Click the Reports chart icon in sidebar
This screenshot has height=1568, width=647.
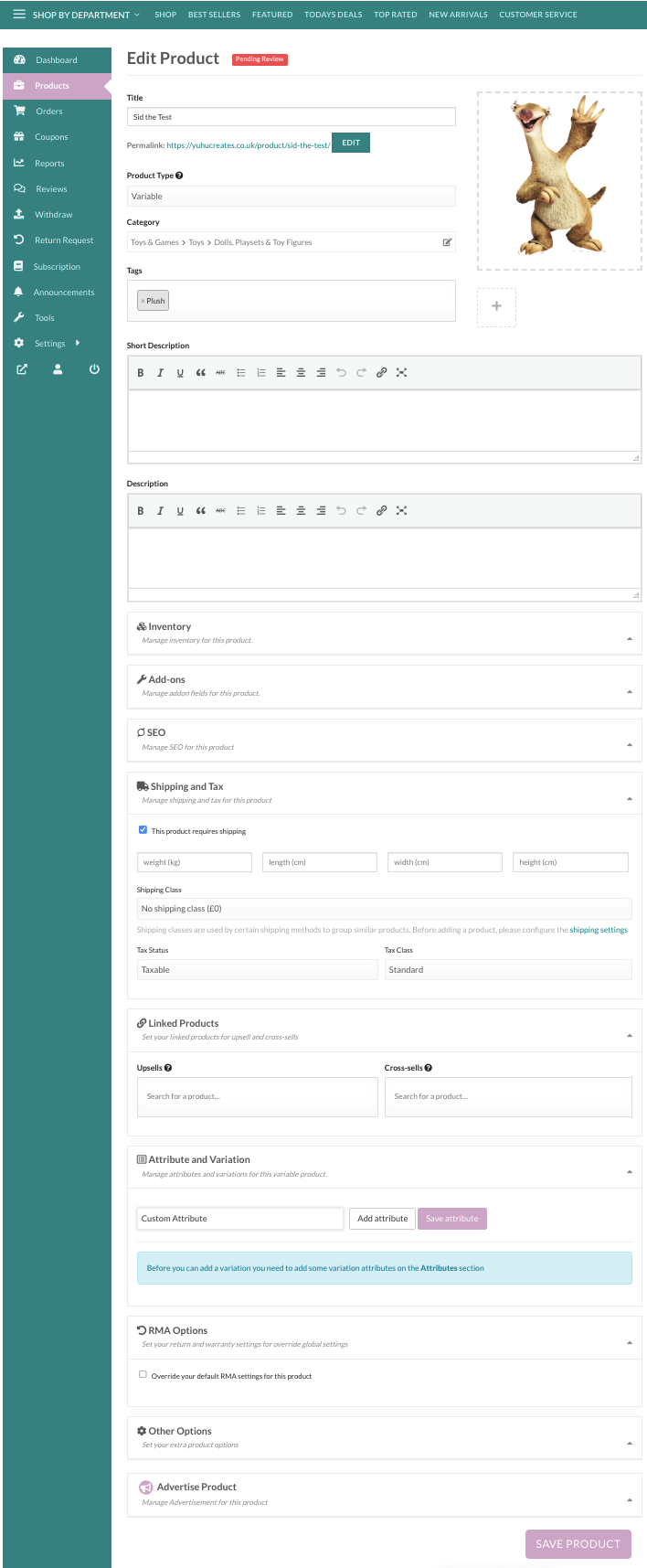coord(19,163)
